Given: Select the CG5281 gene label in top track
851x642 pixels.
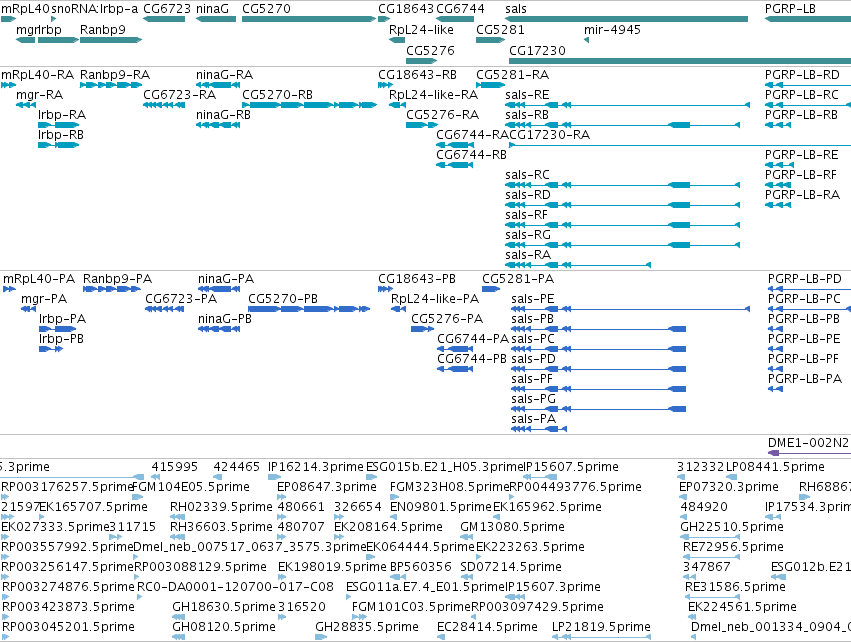Looking at the screenshot, I should (x=500, y=30).
